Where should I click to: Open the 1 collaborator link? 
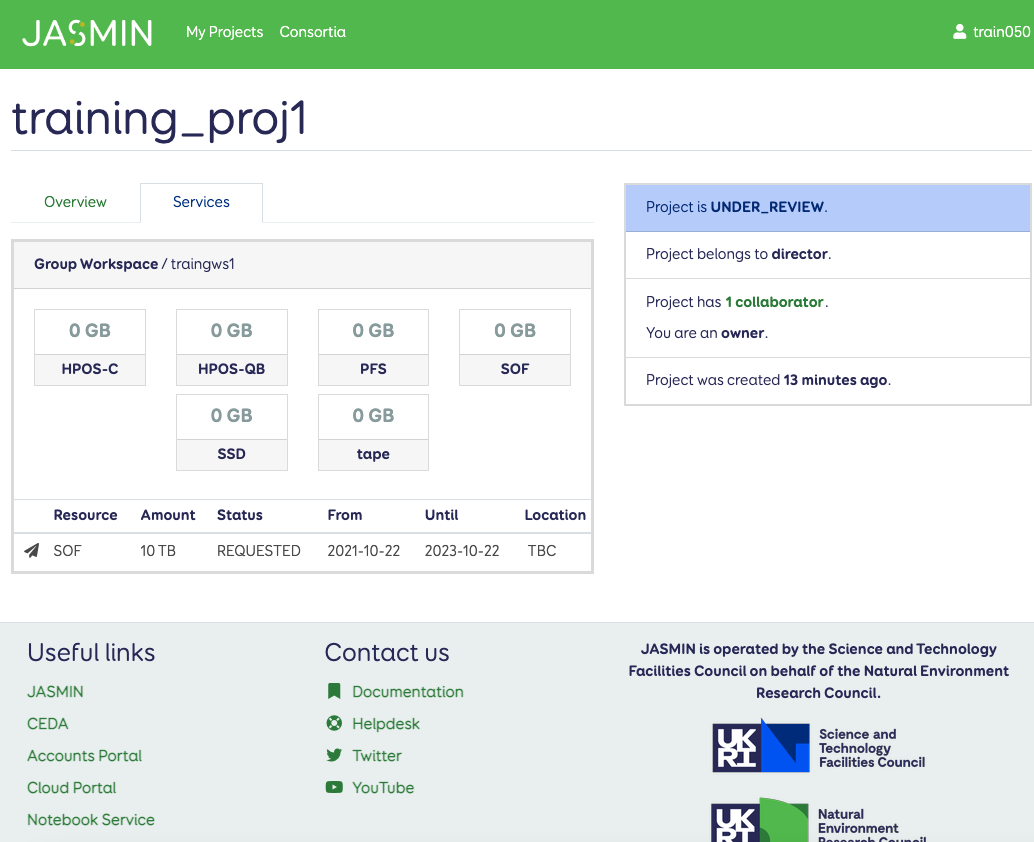pyautogui.click(x=774, y=302)
